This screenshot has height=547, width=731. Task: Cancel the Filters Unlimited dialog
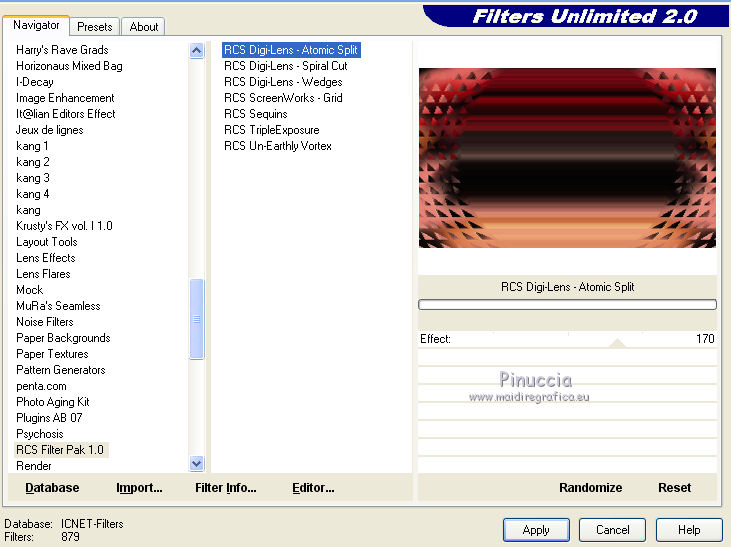coord(612,530)
